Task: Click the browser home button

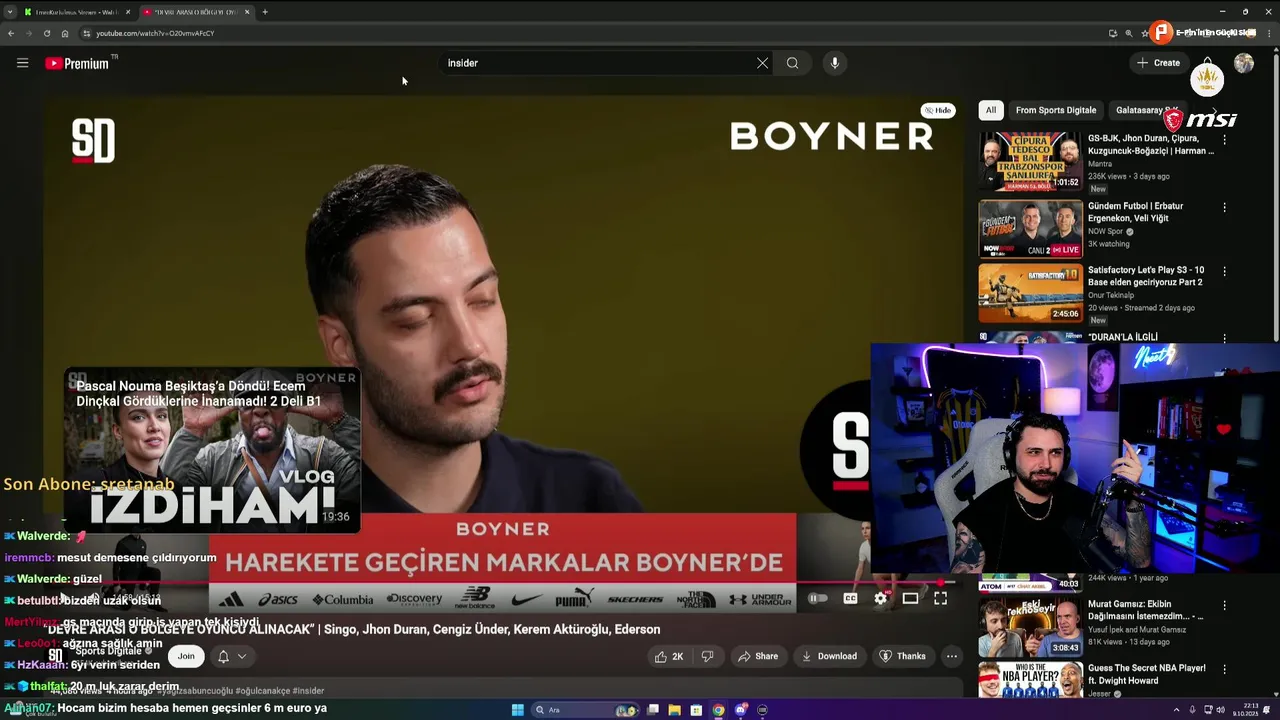Action: coord(65,33)
